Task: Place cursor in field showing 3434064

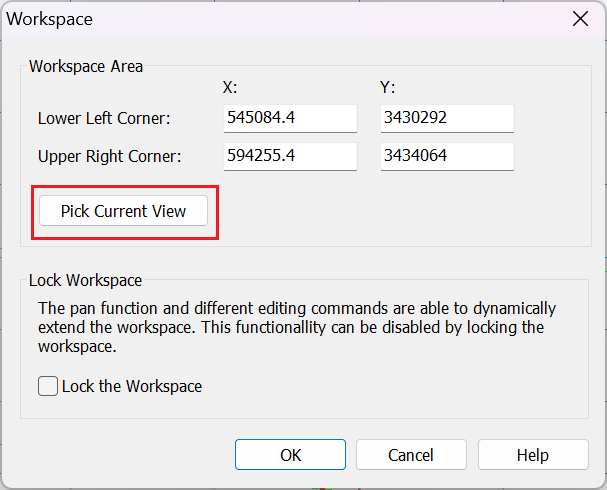Action: [x=447, y=156]
